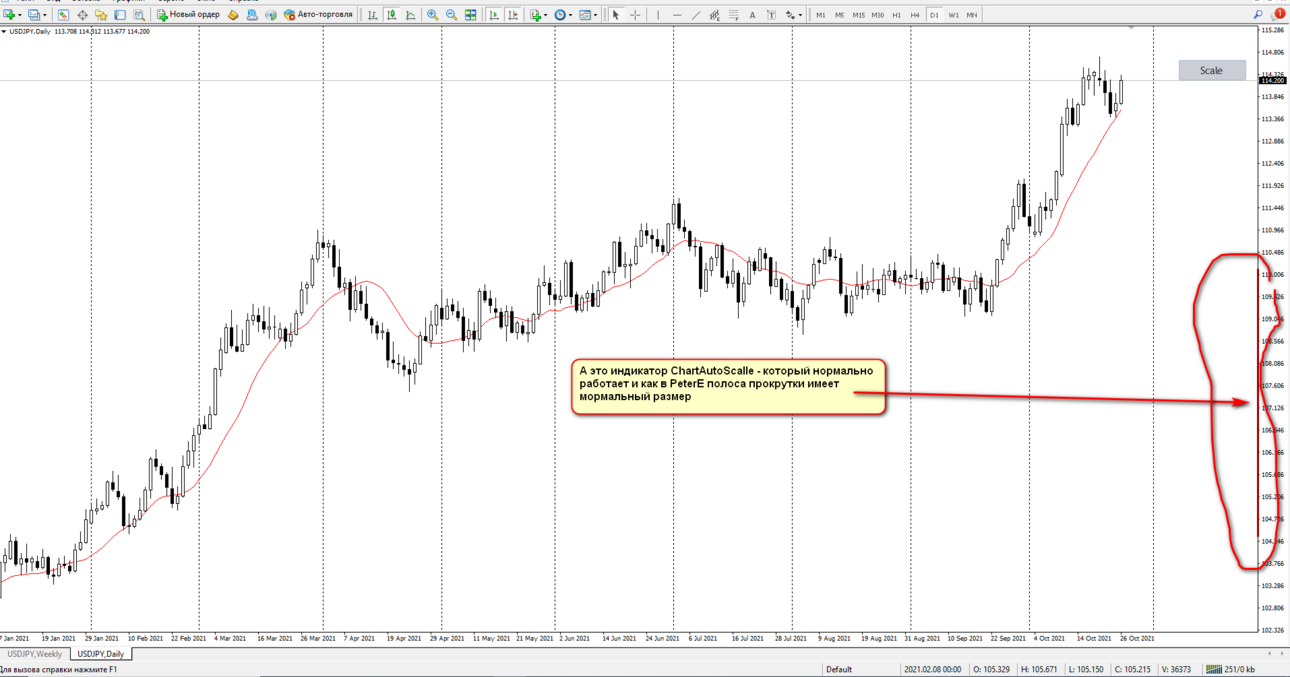Select the text tool A
1290x677 pixels.
click(752, 15)
